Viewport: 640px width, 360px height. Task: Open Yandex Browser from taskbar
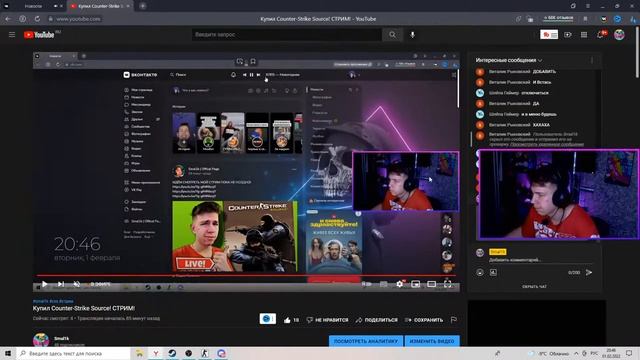pyautogui.click(x=156, y=353)
